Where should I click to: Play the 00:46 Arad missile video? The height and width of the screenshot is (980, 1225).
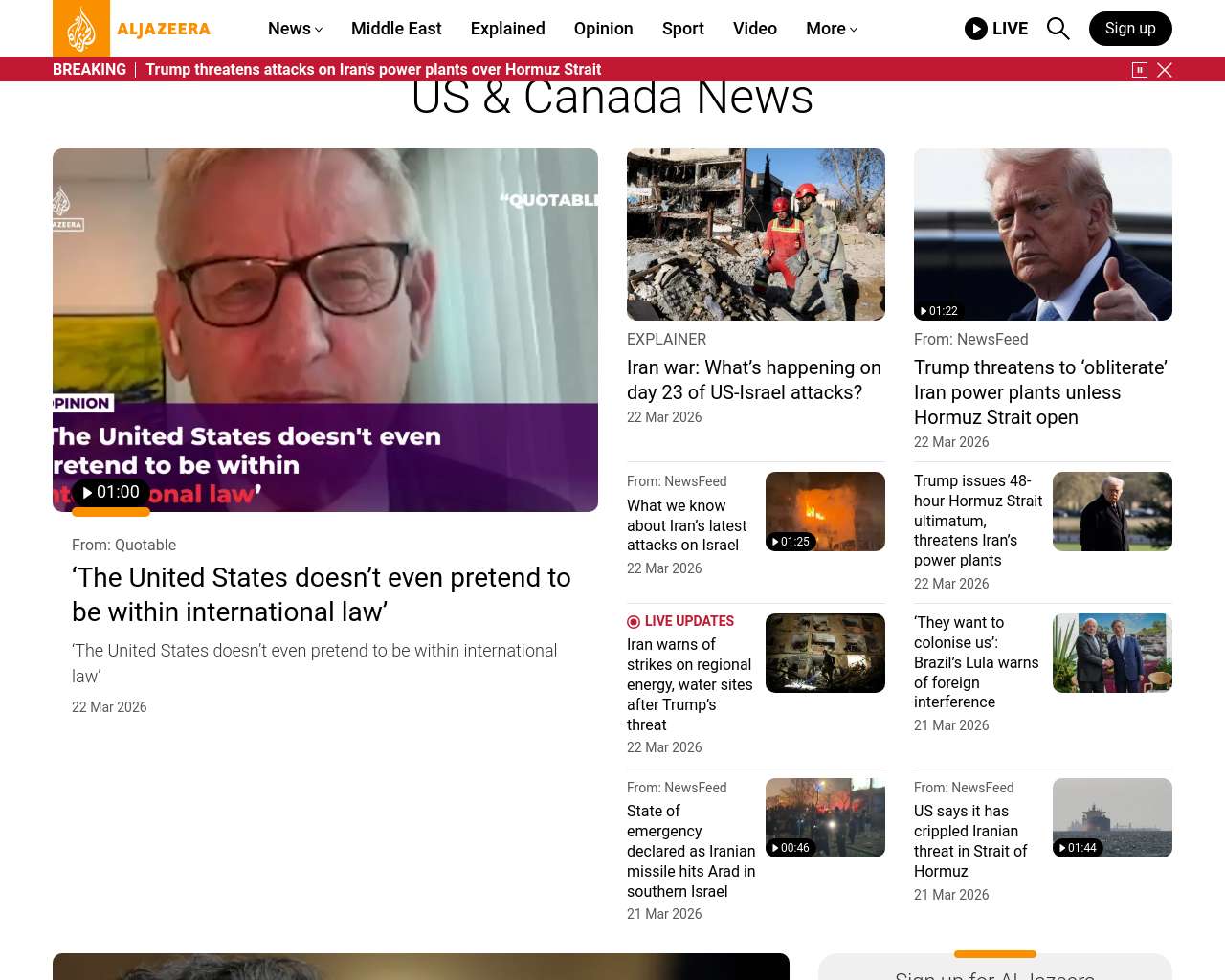[x=791, y=848]
